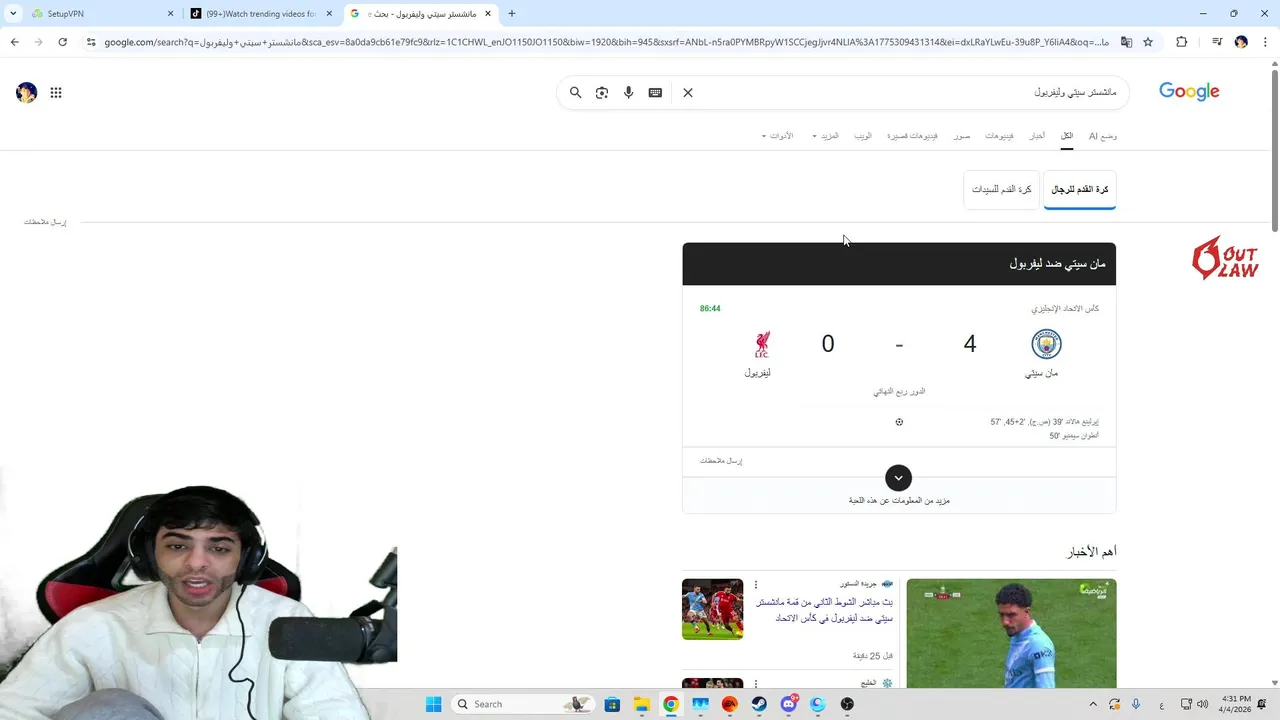Switch to the TikTok trending videos tab
The image size is (1280, 720).
[261, 14]
